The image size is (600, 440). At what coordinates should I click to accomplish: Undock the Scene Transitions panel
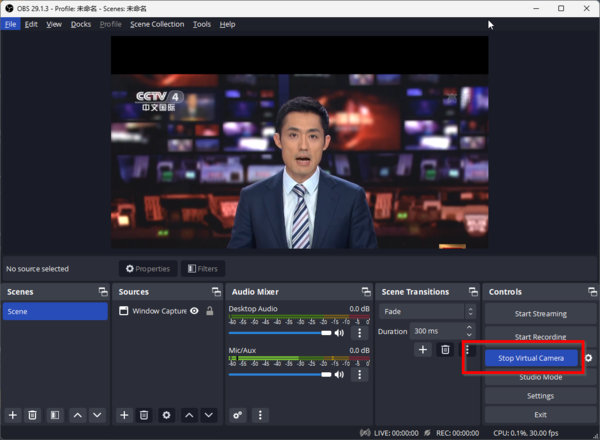tap(473, 292)
